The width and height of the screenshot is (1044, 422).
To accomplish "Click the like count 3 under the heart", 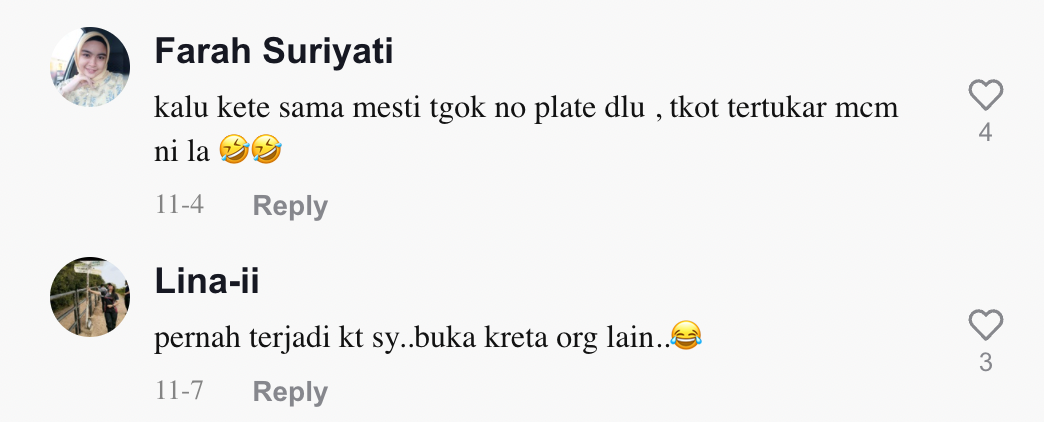I will [x=985, y=362].
